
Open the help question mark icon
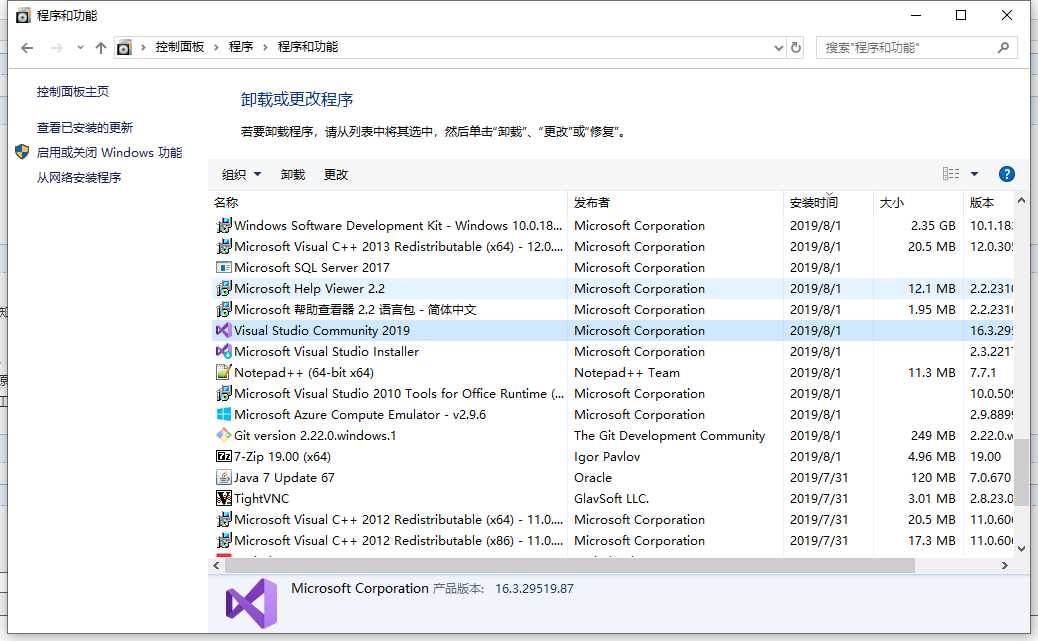click(1006, 174)
